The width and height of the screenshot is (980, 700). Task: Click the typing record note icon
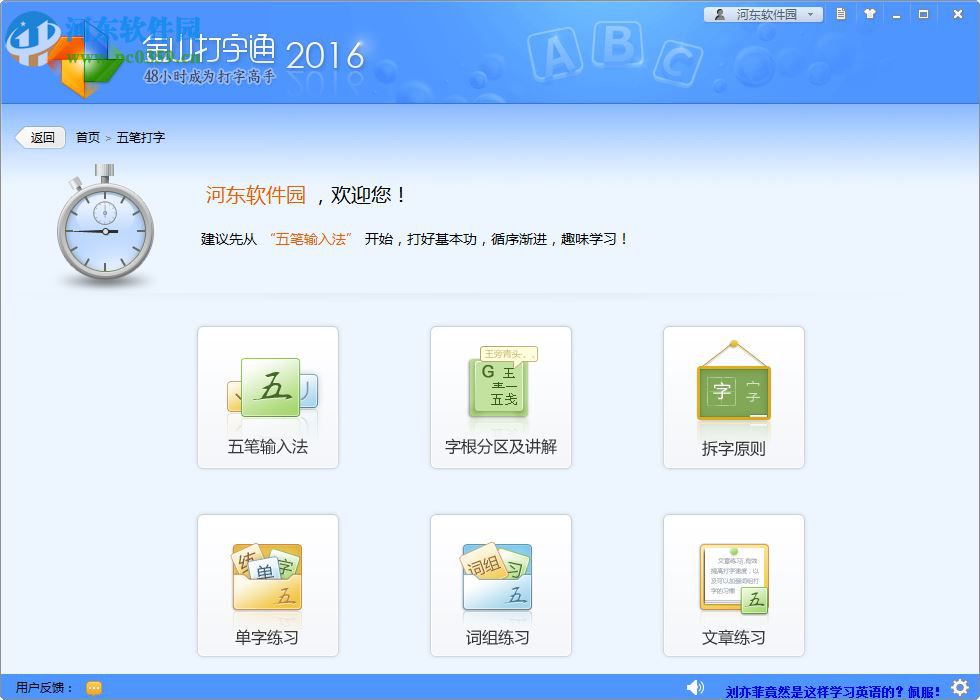click(x=839, y=14)
